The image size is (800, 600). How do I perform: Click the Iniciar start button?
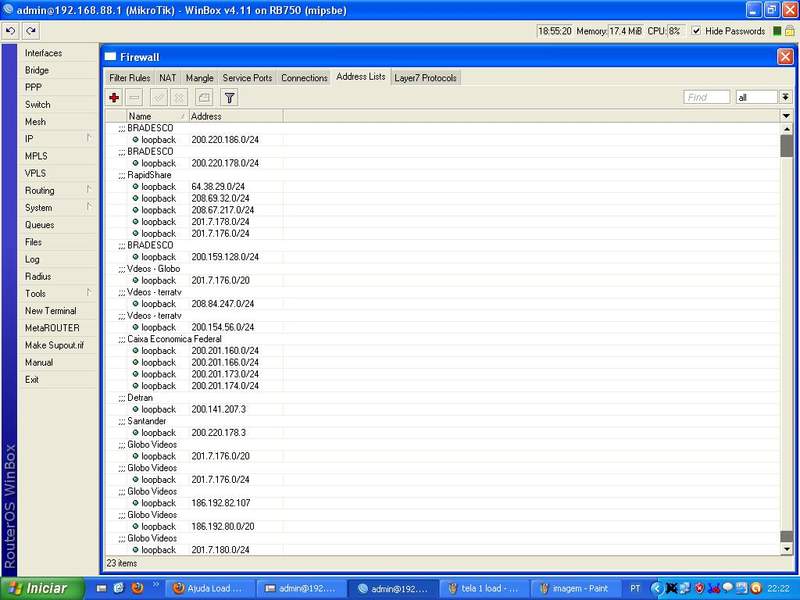pyautogui.click(x=41, y=588)
